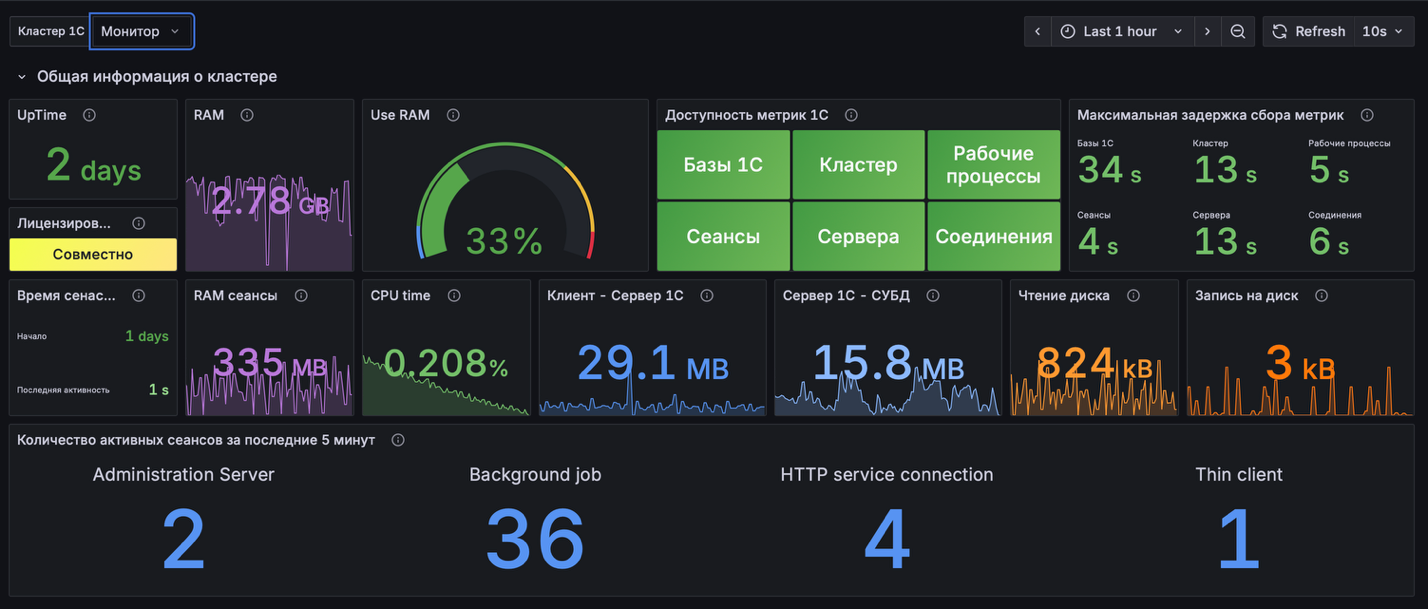Open the Монитор variable dropdown
The height and width of the screenshot is (609, 1428).
tap(141, 31)
